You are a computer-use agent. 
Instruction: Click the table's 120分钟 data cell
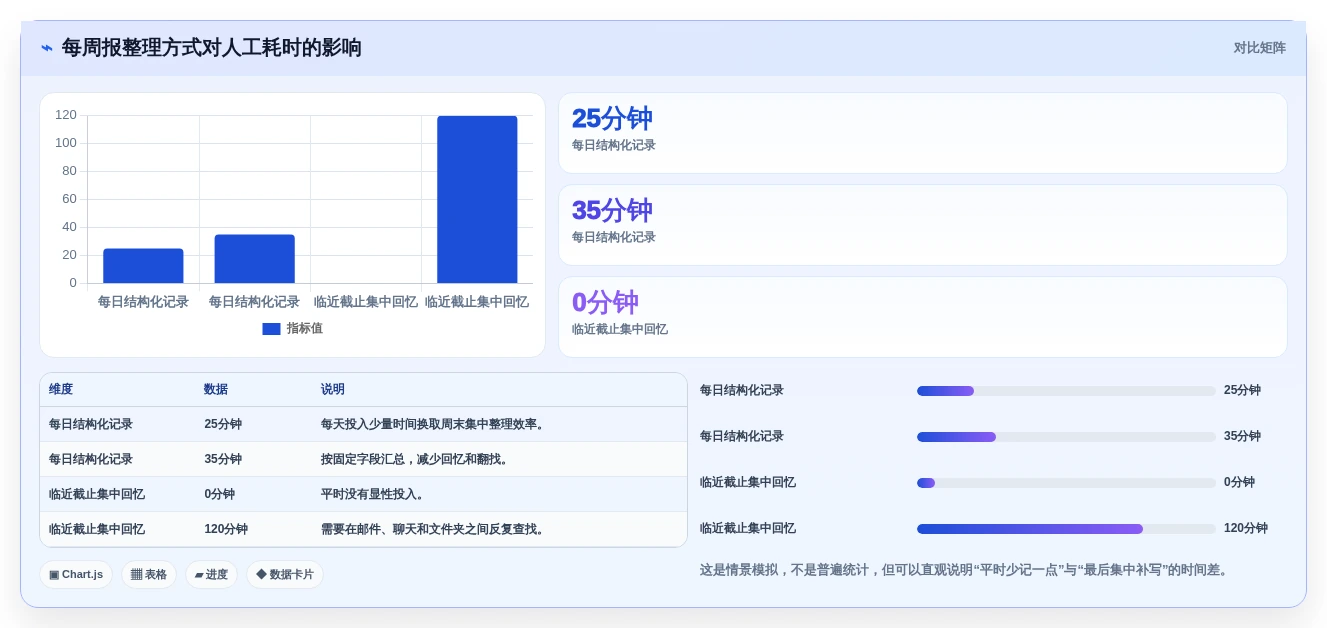click(226, 530)
